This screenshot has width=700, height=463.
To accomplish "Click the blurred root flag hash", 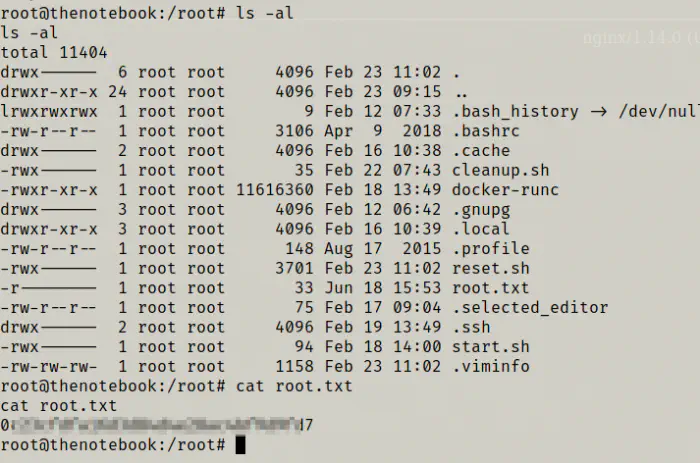I will click(156, 425).
